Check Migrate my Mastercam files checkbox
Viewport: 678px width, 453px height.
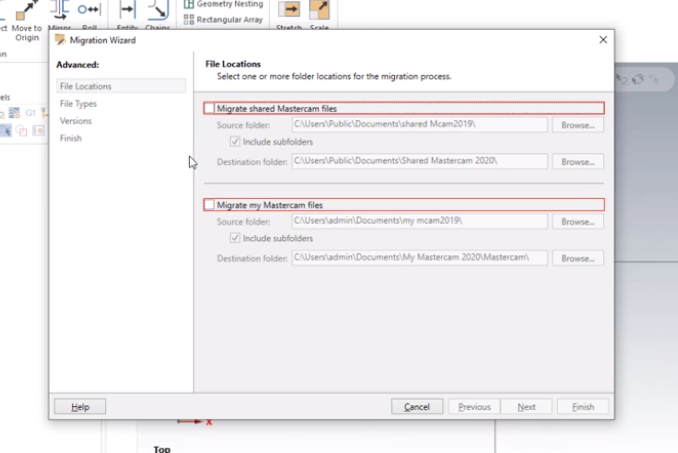(210, 205)
